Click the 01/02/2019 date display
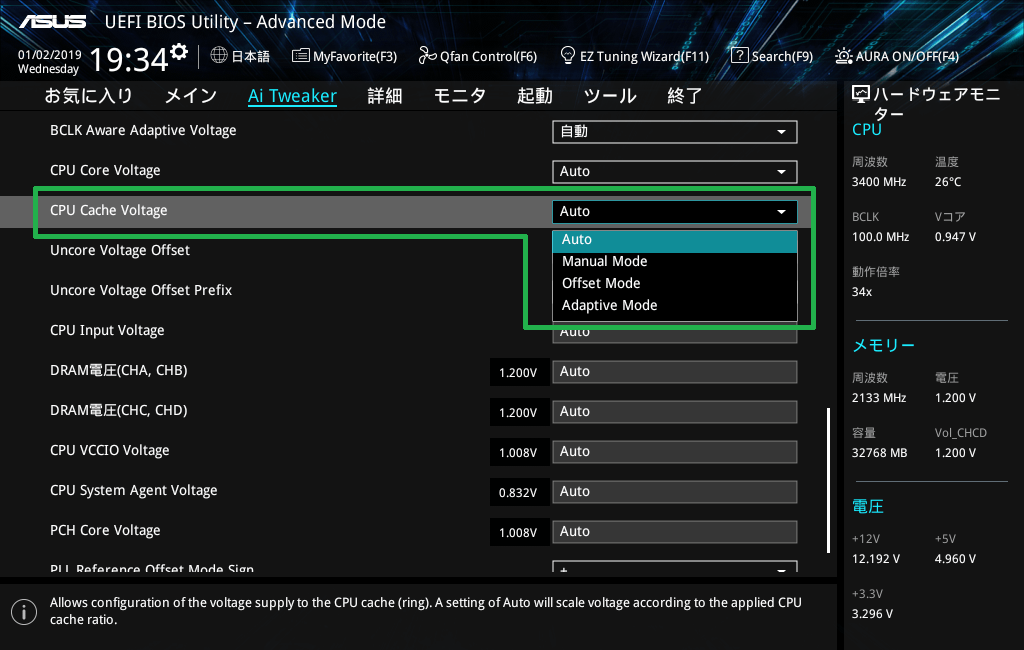Screen dimensions: 1024x650 pos(50,55)
